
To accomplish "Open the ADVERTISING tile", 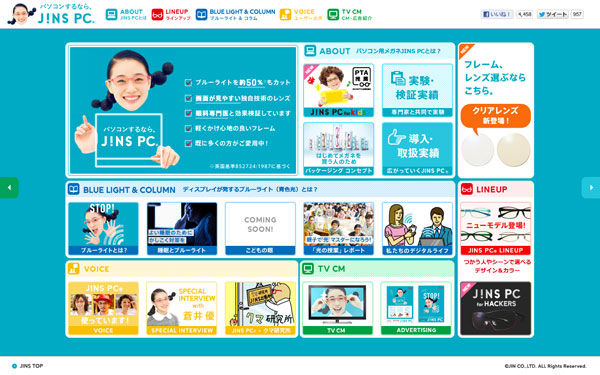I will (416, 308).
